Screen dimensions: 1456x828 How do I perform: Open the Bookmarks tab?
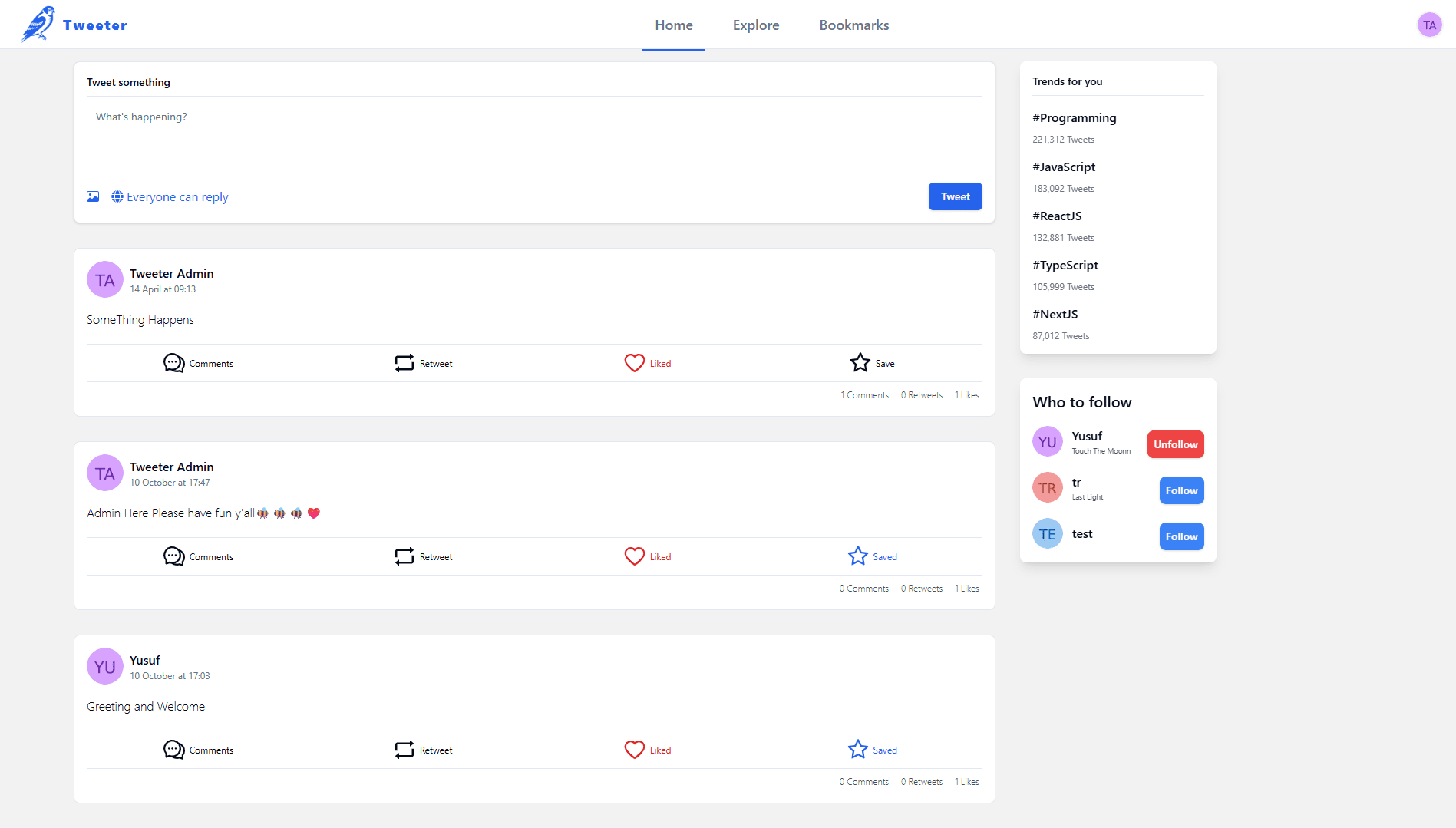pos(854,25)
